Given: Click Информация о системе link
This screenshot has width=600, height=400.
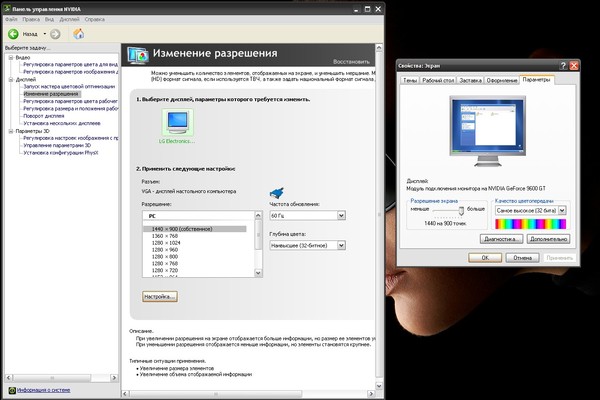Looking at the screenshot, I should pyautogui.click(x=44, y=390).
